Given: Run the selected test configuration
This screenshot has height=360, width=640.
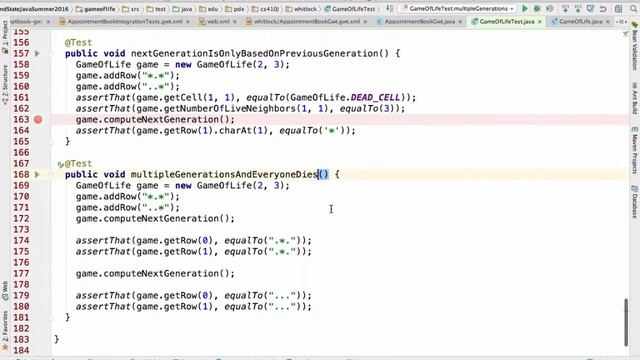Looking at the screenshot, I should pyautogui.click(x=525, y=9).
